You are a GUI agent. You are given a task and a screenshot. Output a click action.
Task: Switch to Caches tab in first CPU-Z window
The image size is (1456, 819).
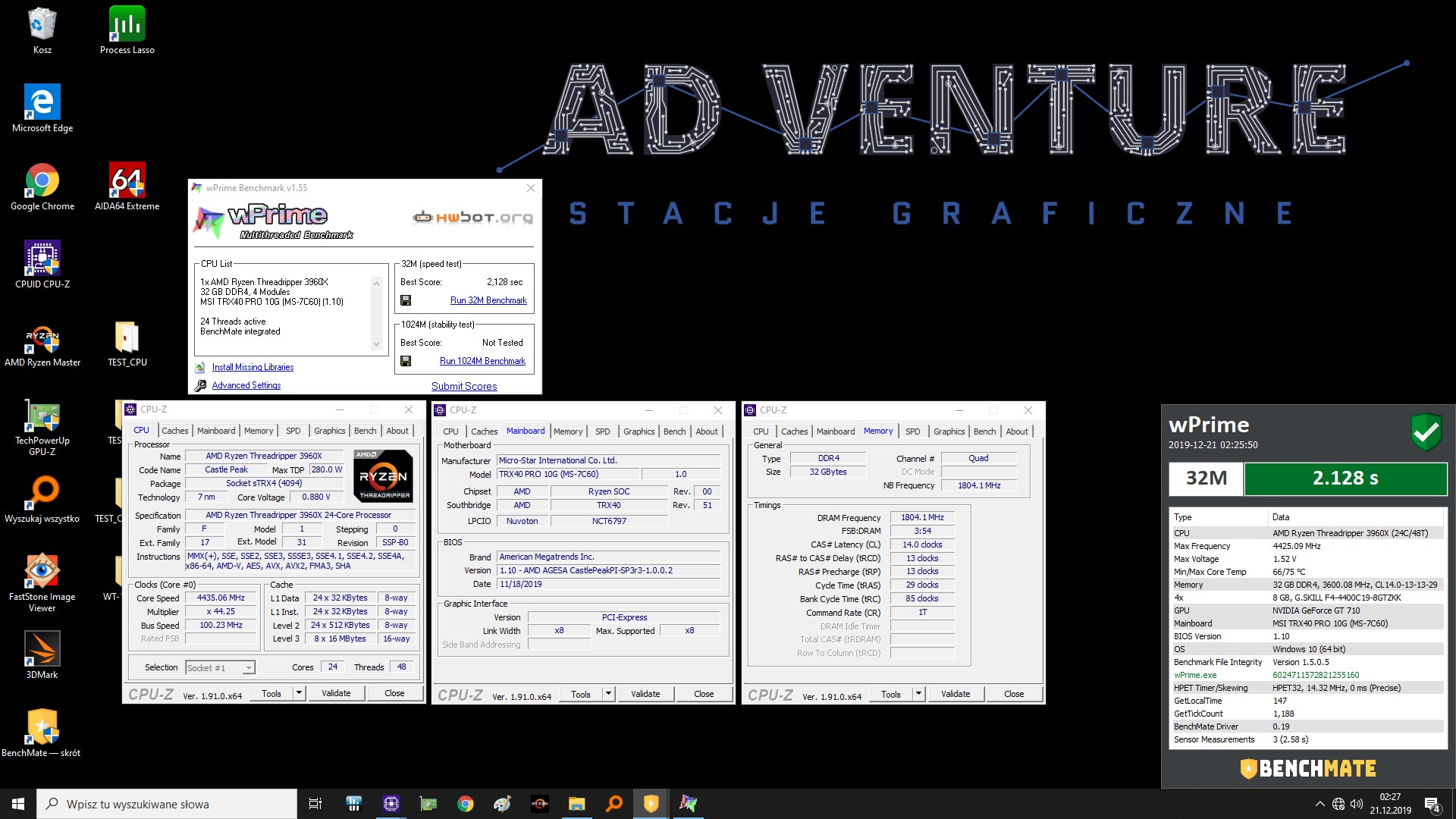tap(174, 431)
